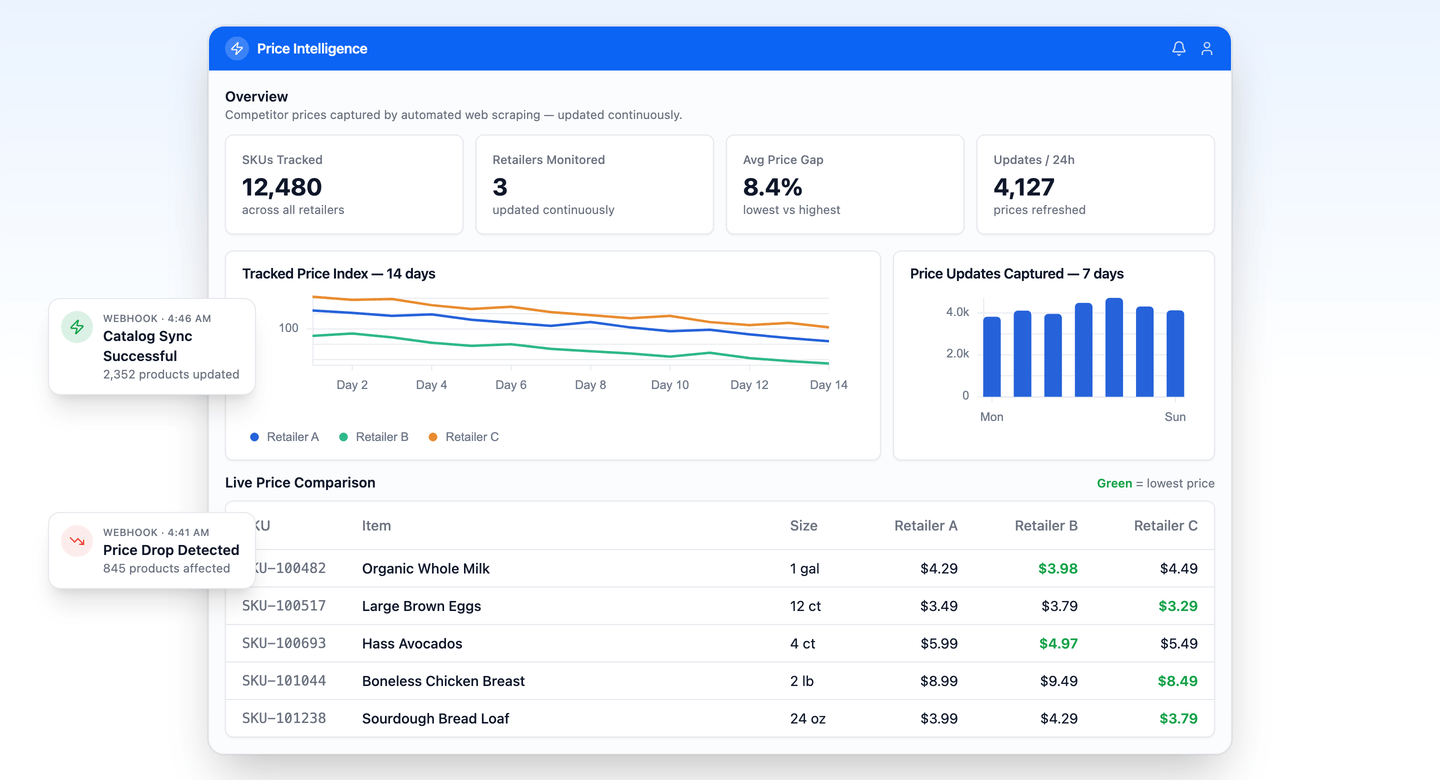Image resolution: width=1440 pixels, height=780 pixels.
Task: Click the $9.49 Retailer B price
Action: pos(1059,681)
